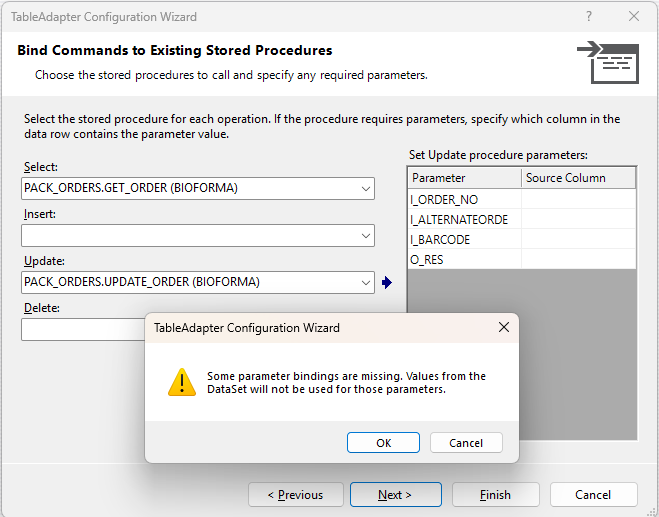Select the I_ORDER_NO parameter row
Image resolution: width=659 pixels, height=517 pixels.
coord(464,199)
